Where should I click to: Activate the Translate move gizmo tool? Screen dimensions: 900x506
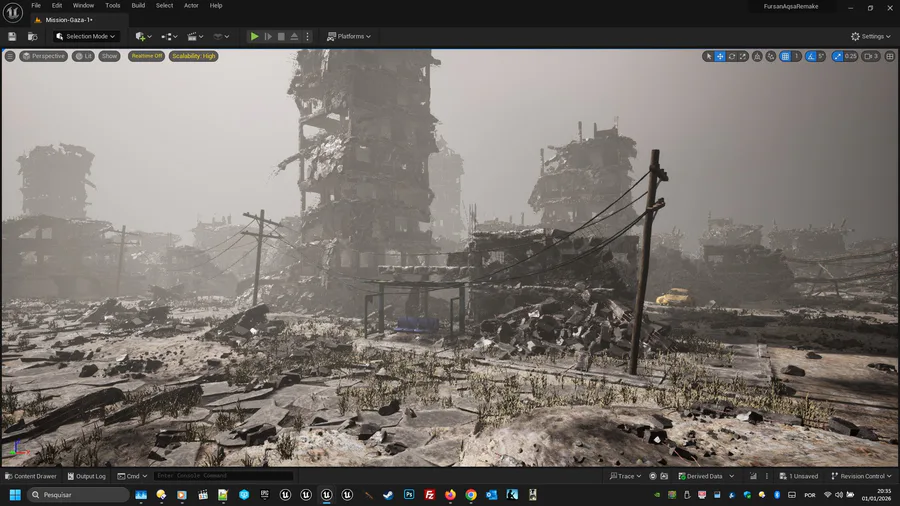point(720,56)
